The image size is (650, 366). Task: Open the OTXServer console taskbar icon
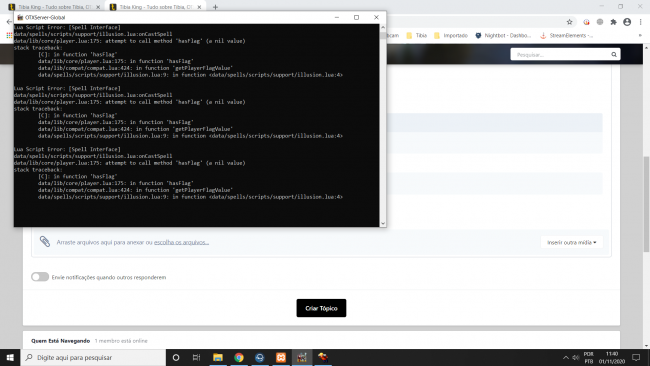coord(302,357)
